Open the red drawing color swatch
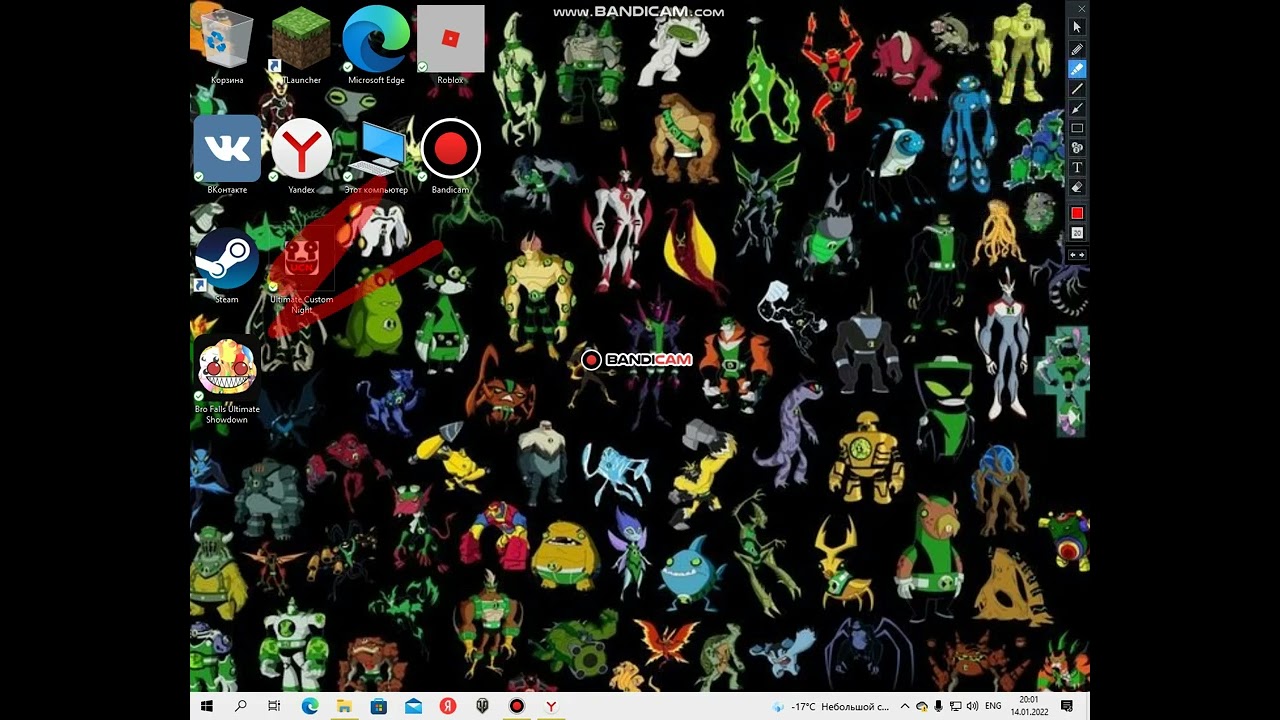Image resolution: width=1280 pixels, height=720 pixels. click(1077, 213)
